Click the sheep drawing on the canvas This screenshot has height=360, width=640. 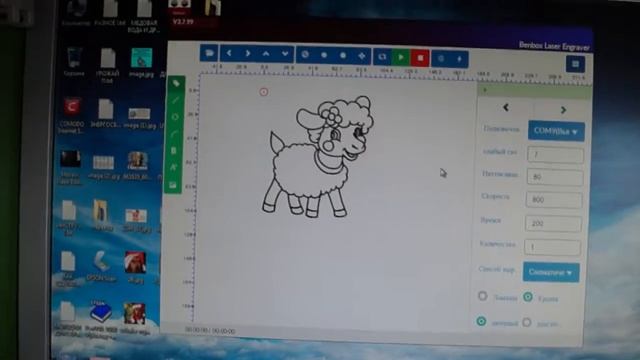click(x=318, y=157)
